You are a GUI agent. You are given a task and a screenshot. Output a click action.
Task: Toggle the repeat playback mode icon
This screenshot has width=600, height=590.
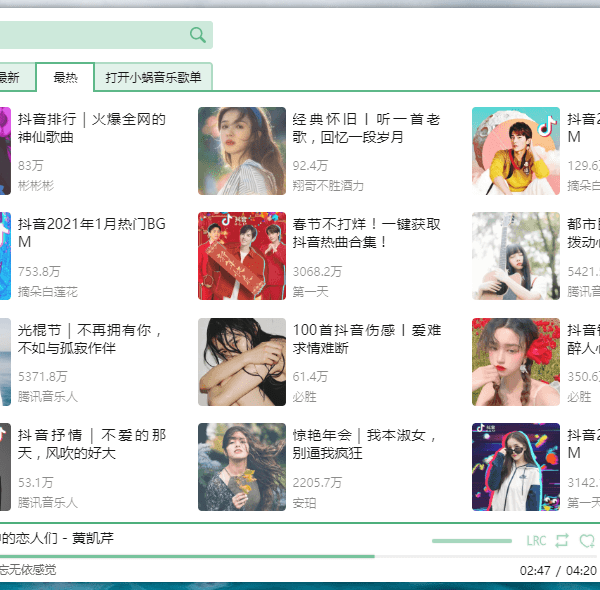tap(562, 540)
